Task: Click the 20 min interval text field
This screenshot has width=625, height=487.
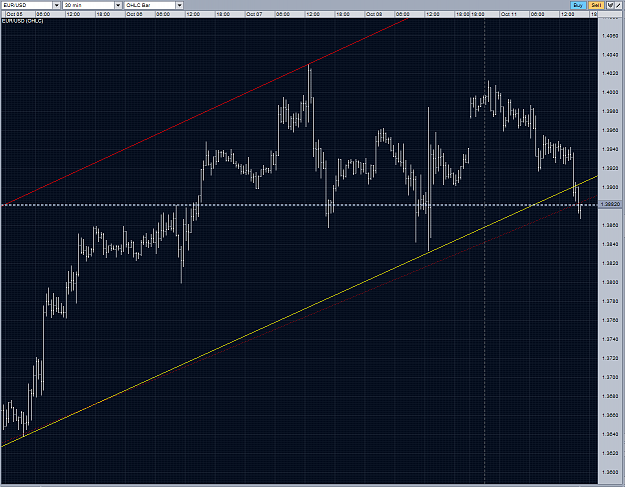Action: 89,5
